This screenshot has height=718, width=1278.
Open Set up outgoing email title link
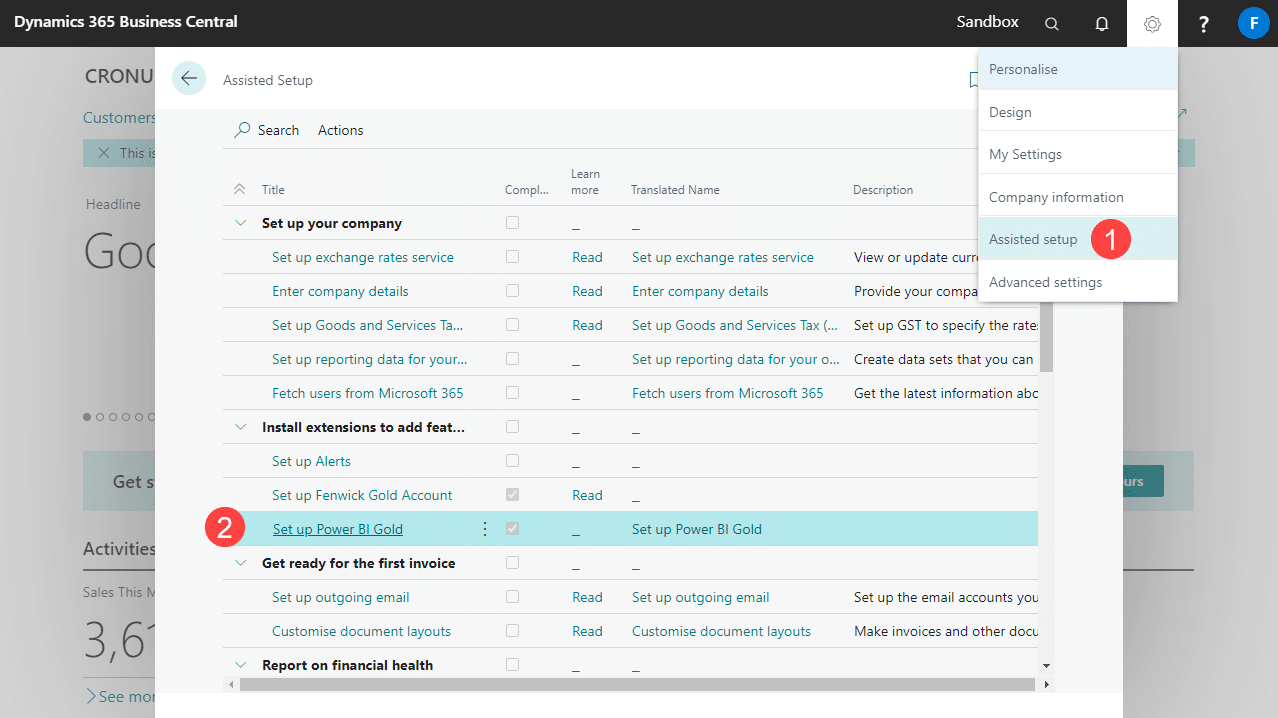[341, 597]
